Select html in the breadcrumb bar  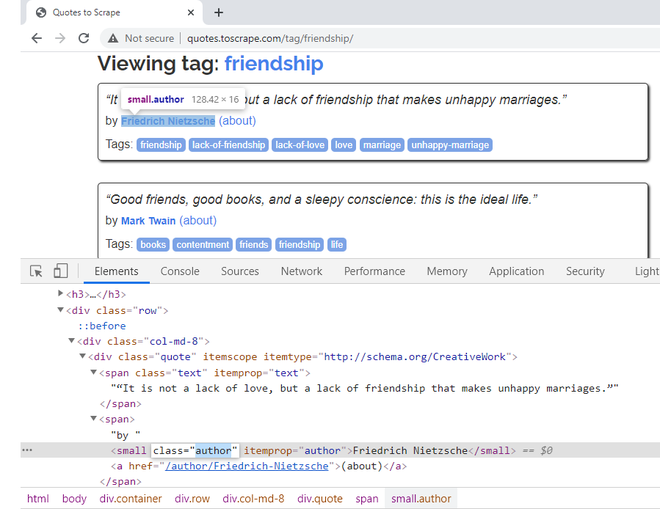point(38,499)
